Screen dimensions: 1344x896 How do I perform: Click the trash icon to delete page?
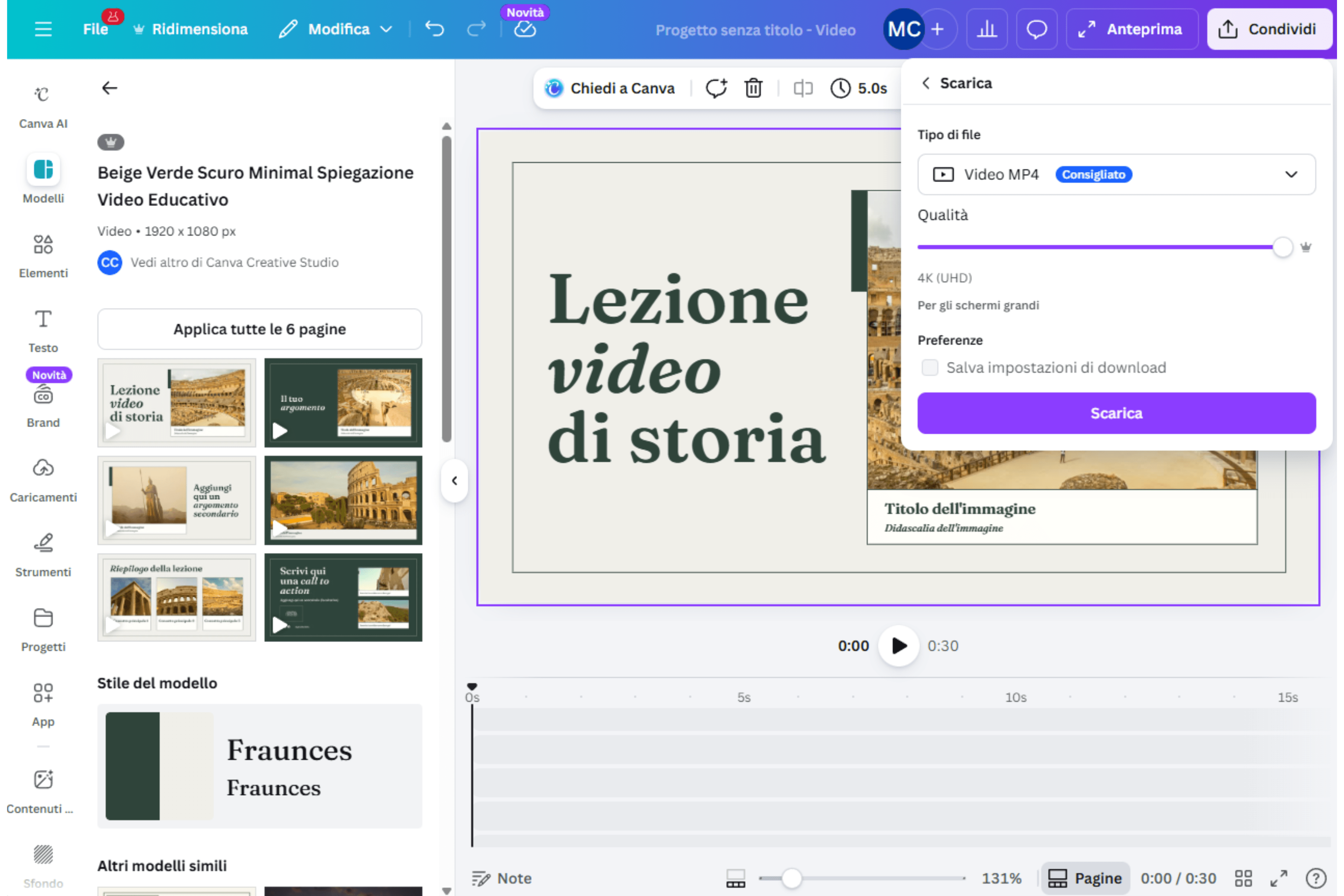[x=753, y=88]
